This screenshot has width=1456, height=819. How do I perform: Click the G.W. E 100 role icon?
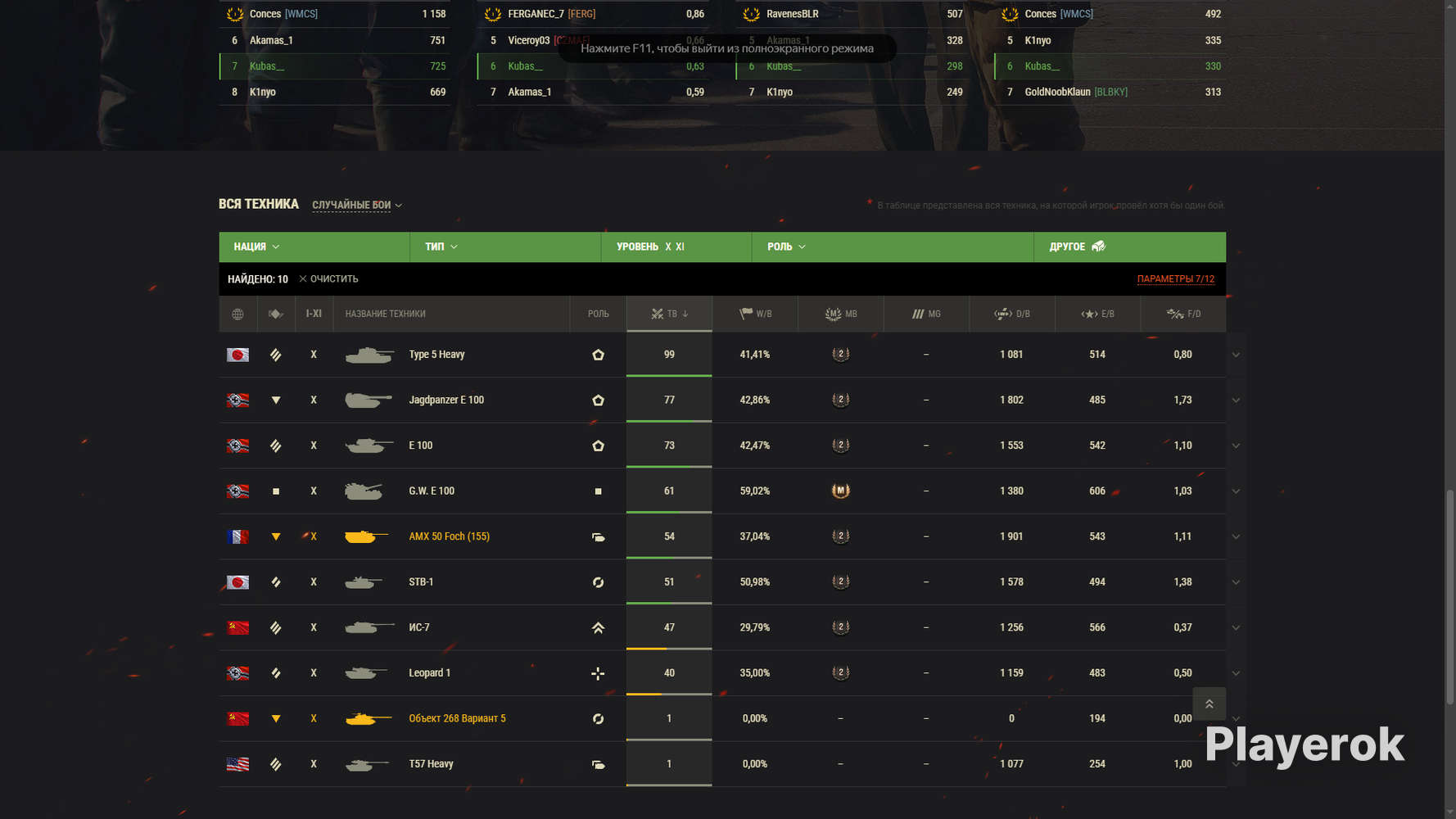[x=599, y=491]
